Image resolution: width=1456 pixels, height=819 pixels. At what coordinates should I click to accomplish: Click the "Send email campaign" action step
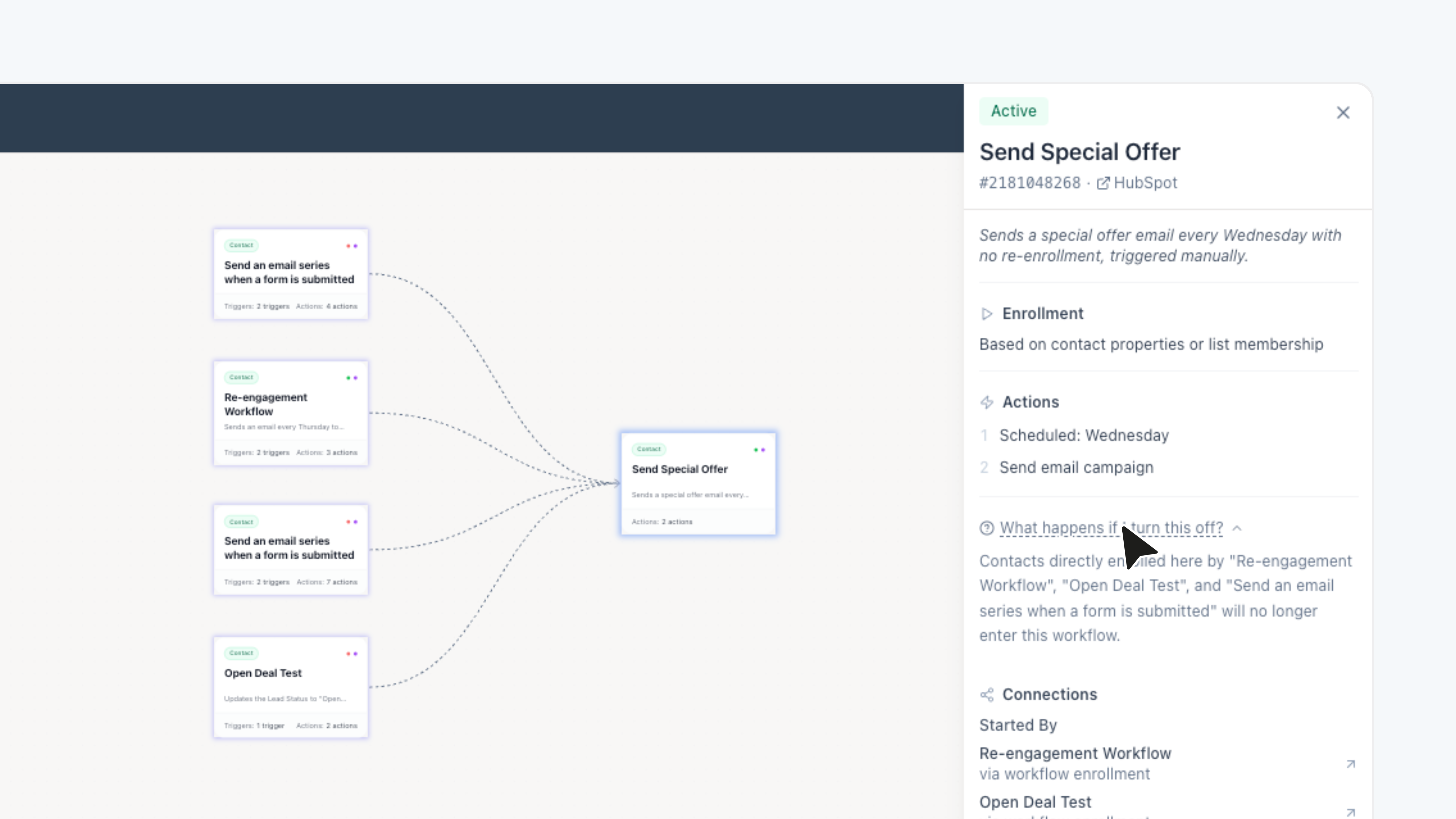1076,467
